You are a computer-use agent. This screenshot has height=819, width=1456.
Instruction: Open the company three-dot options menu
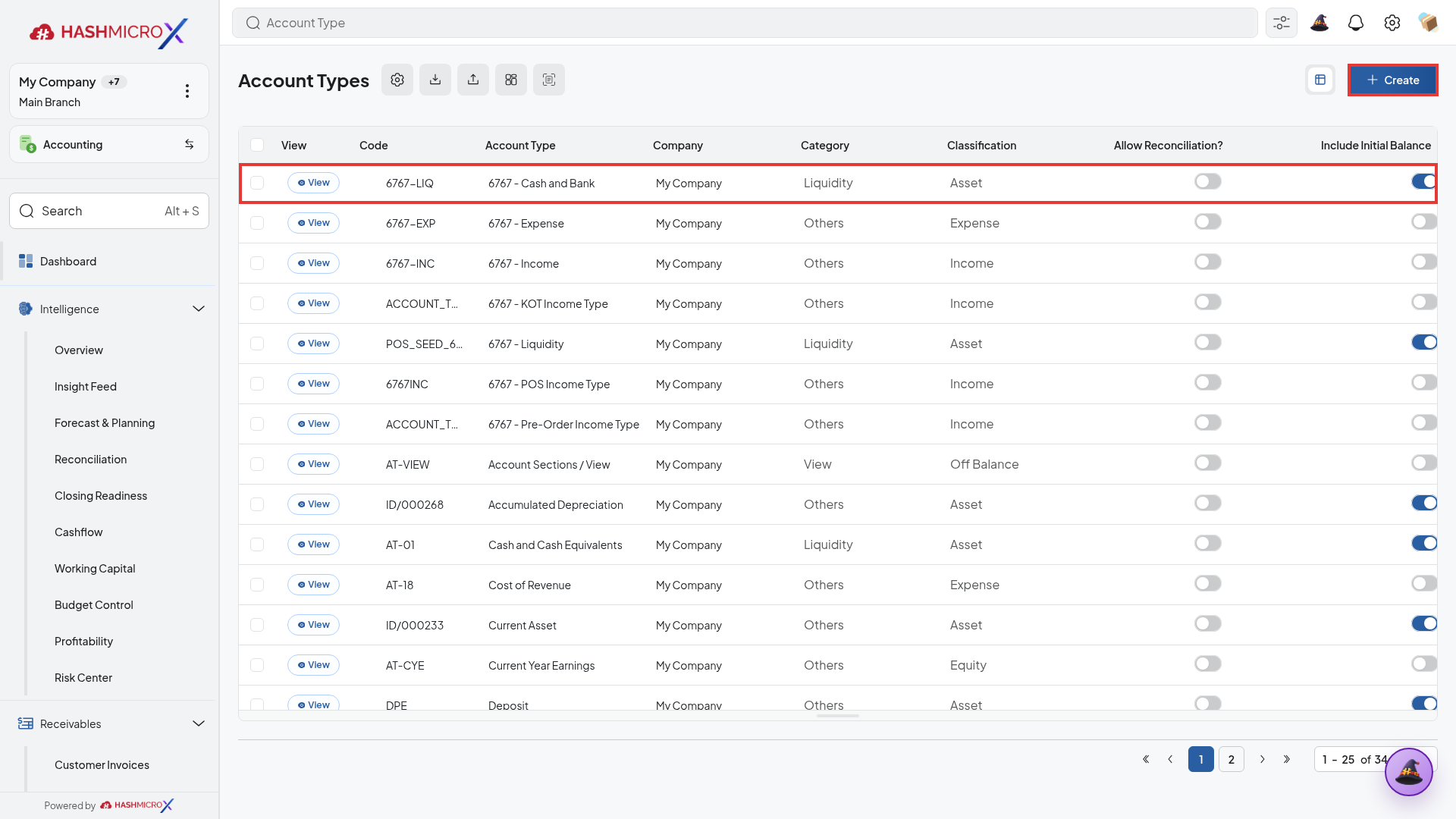pos(187,91)
